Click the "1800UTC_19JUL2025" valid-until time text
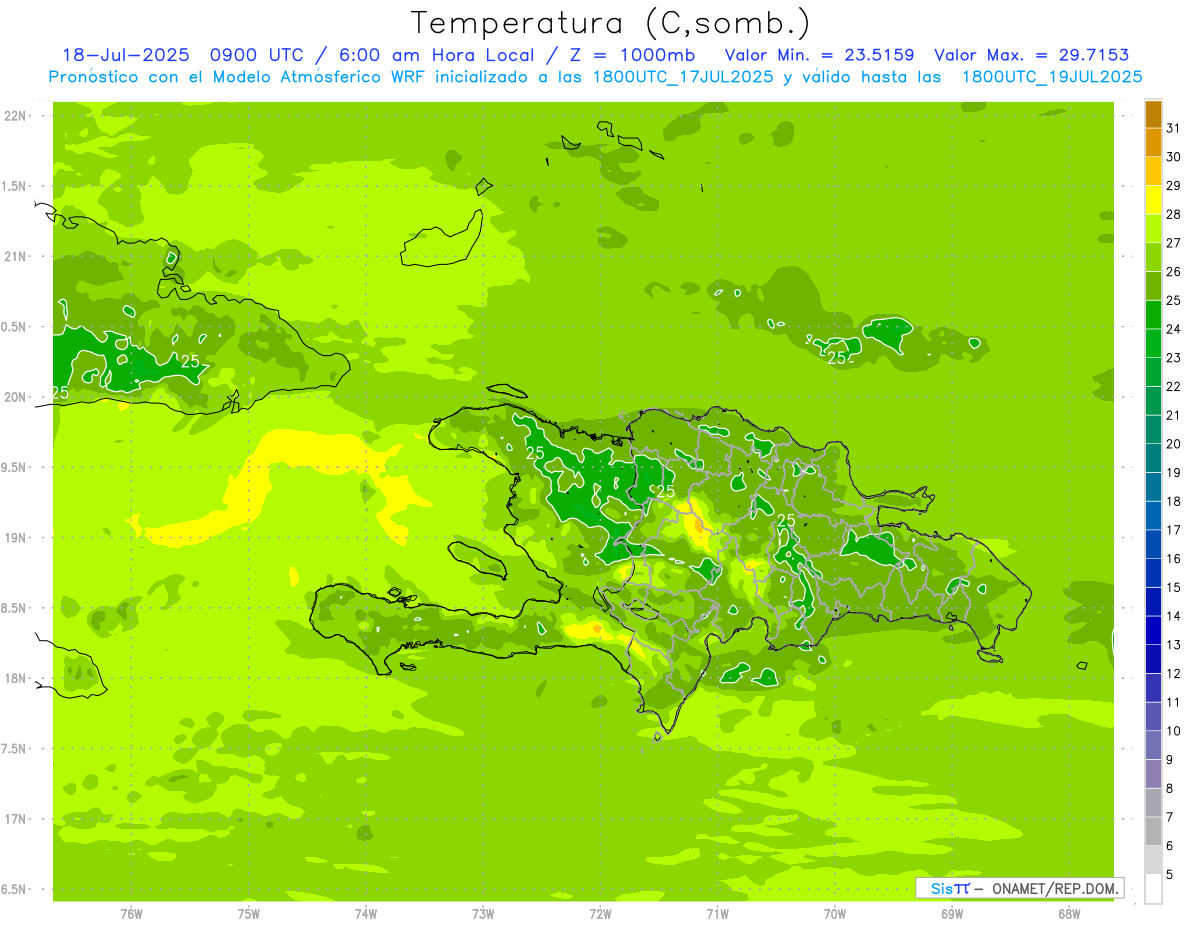Screen dimensions: 1200x927 coord(1051,77)
